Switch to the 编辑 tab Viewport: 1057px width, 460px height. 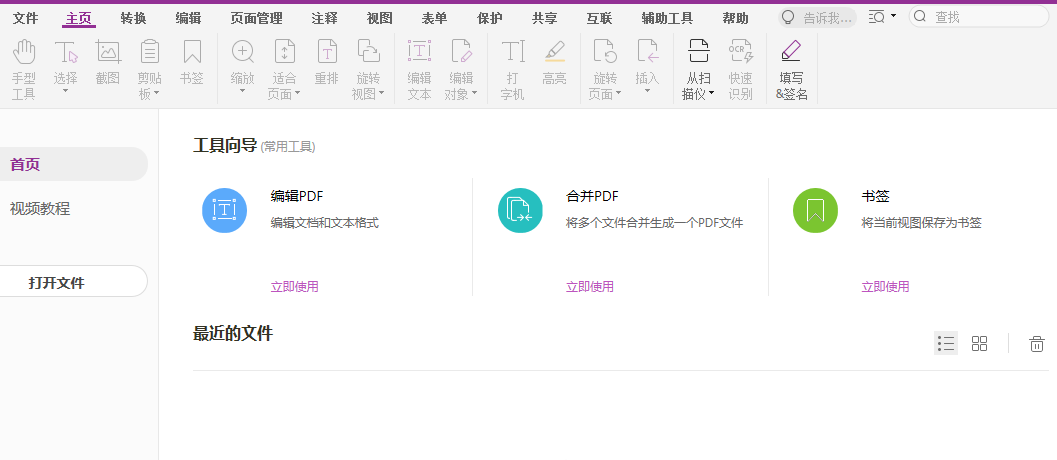tap(188, 18)
